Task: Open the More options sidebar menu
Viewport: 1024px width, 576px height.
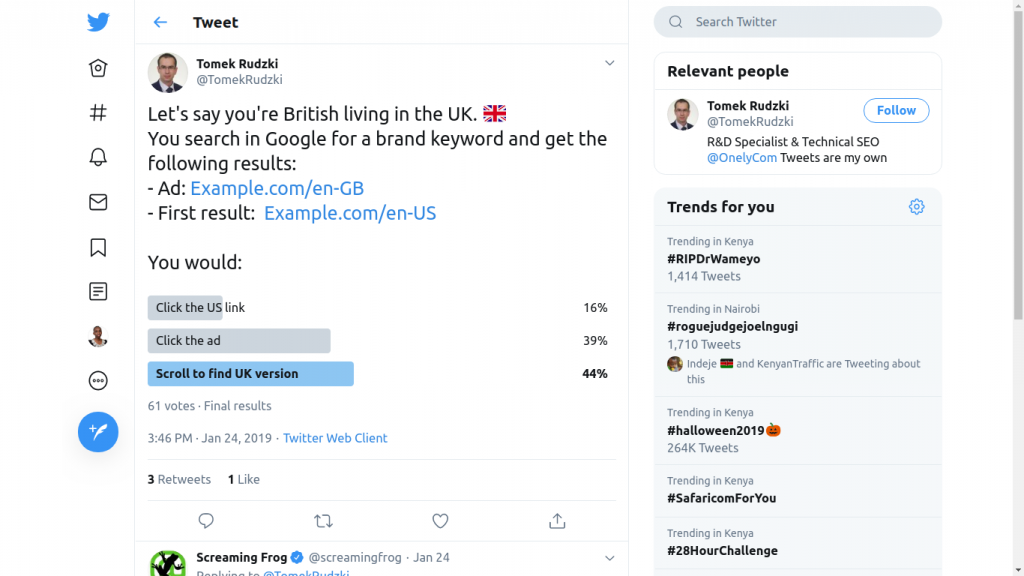Action: 98,380
